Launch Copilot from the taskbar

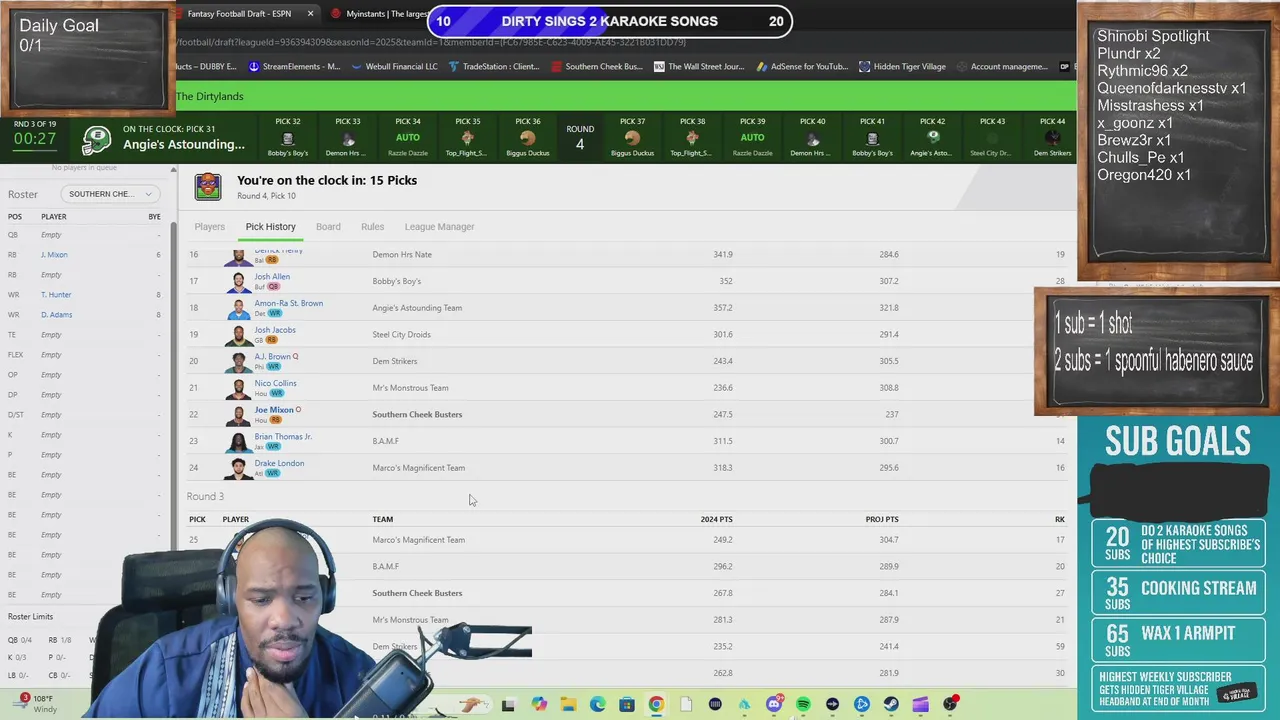[539, 705]
